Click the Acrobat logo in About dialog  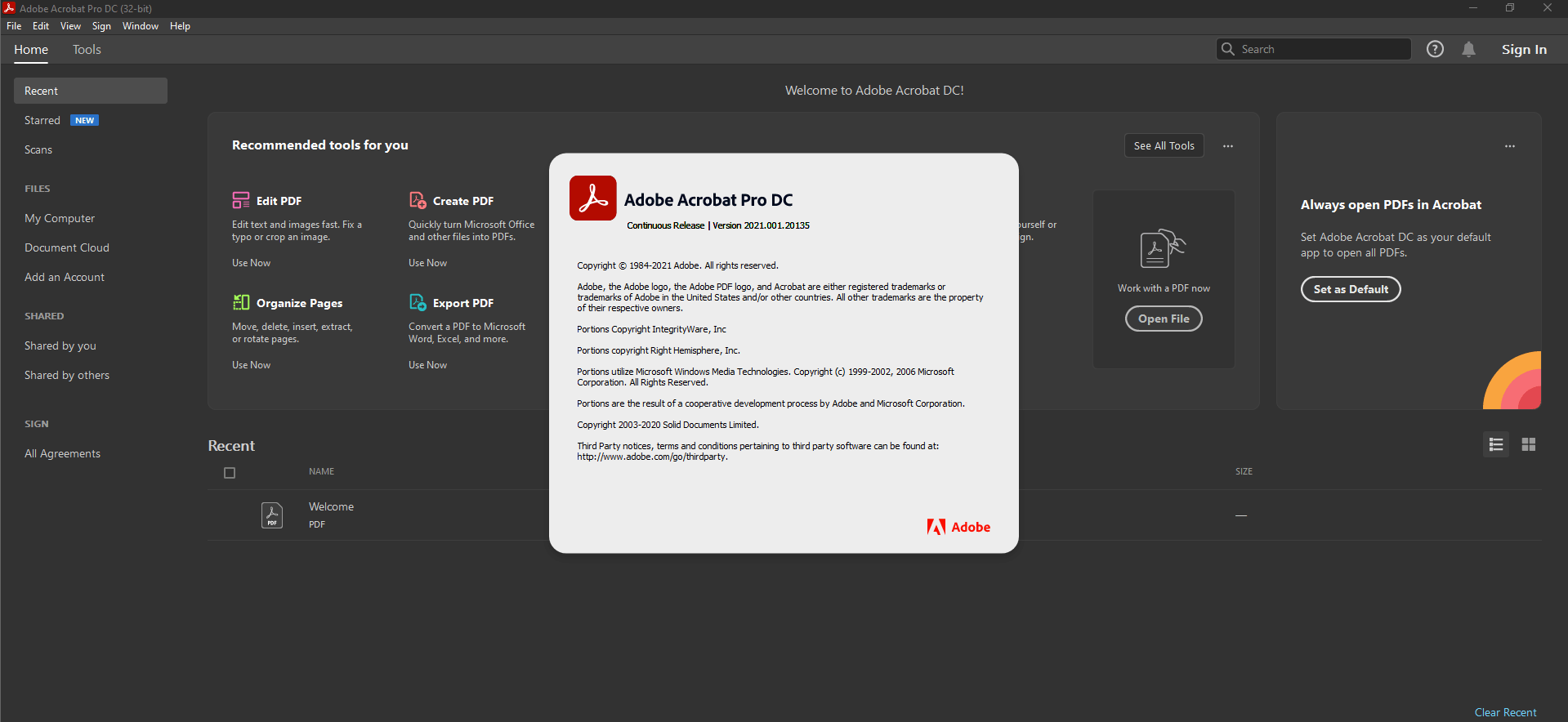[x=593, y=198]
